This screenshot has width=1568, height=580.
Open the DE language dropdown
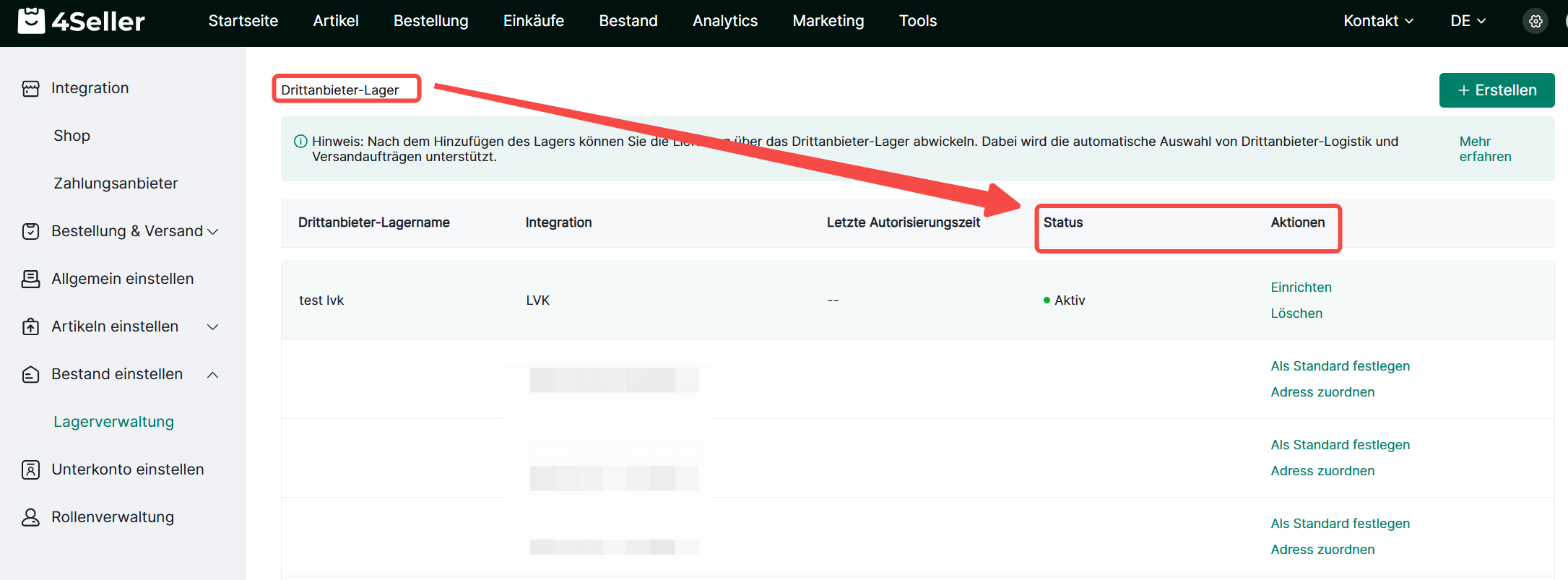coord(1468,21)
